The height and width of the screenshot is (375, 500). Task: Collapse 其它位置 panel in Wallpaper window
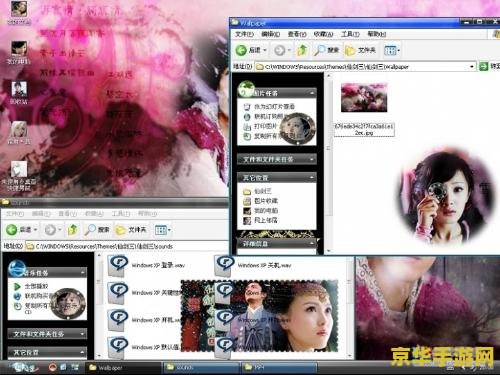tap(312, 178)
